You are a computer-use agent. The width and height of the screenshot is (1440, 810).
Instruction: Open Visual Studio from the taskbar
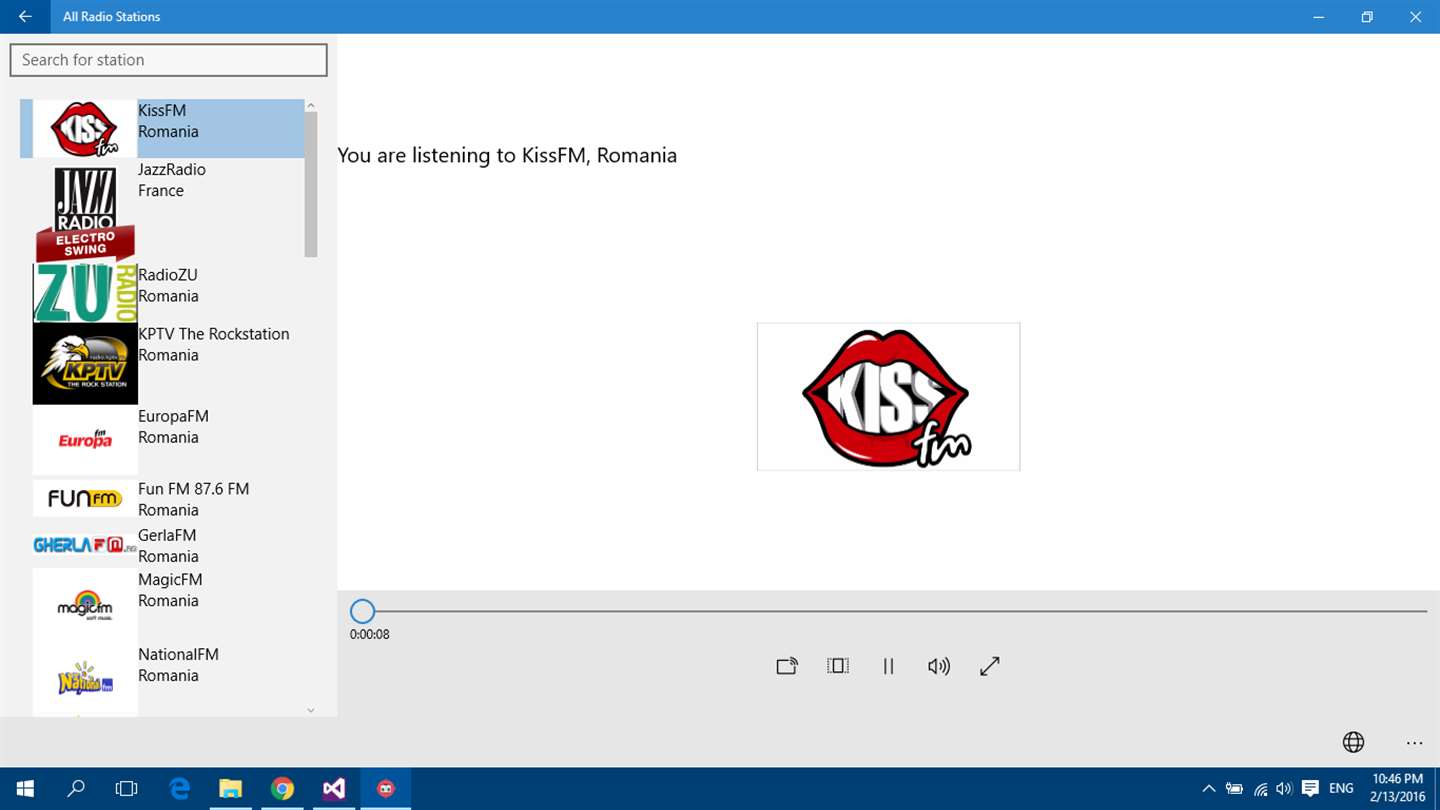pyautogui.click(x=334, y=789)
